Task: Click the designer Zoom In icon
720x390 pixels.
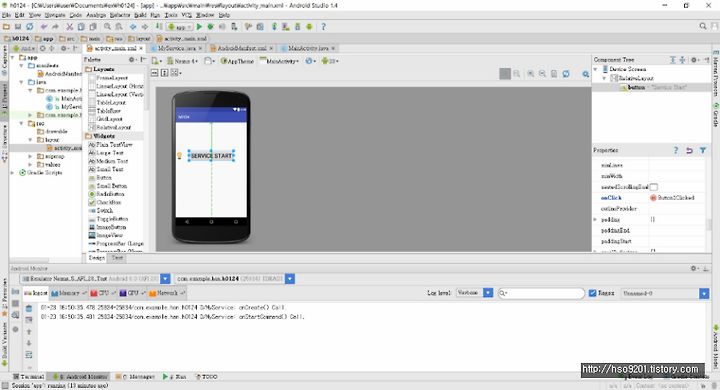Action: point(530,73)
